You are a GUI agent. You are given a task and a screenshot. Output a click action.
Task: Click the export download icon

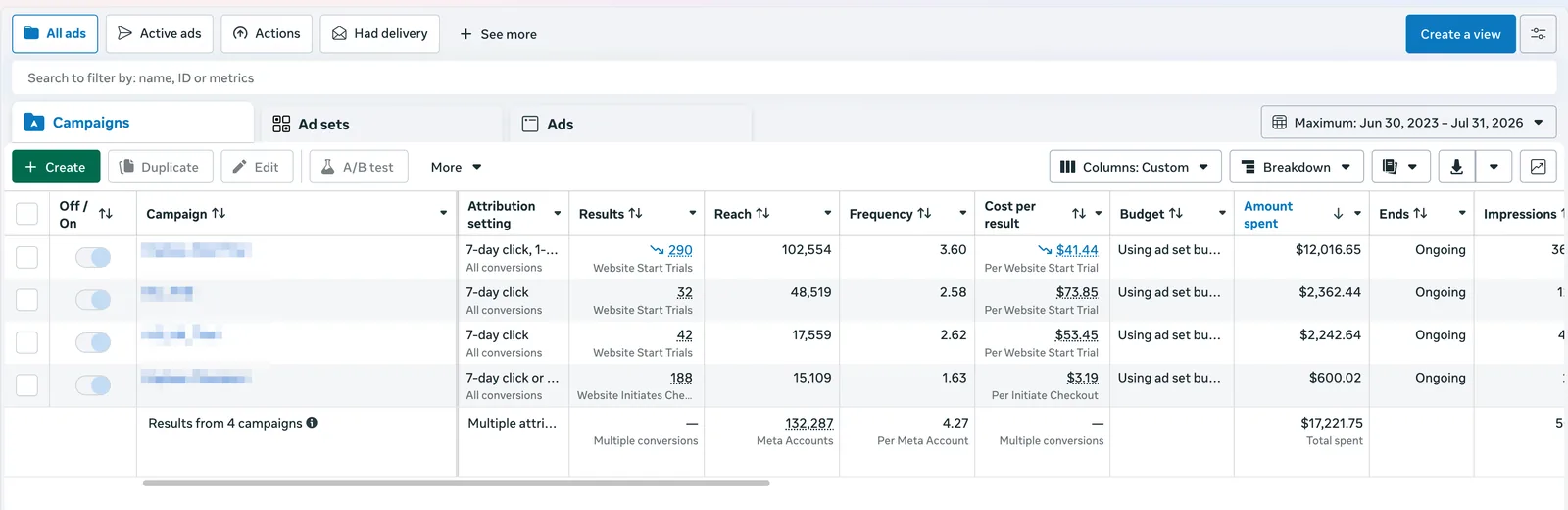click(x=1456, y=167)
